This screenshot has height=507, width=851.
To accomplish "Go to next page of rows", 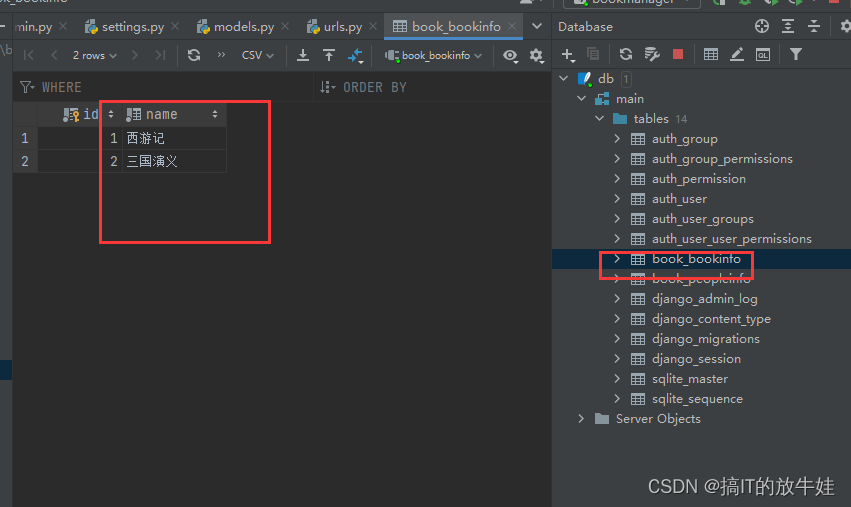I will click(x=135, y=55).
